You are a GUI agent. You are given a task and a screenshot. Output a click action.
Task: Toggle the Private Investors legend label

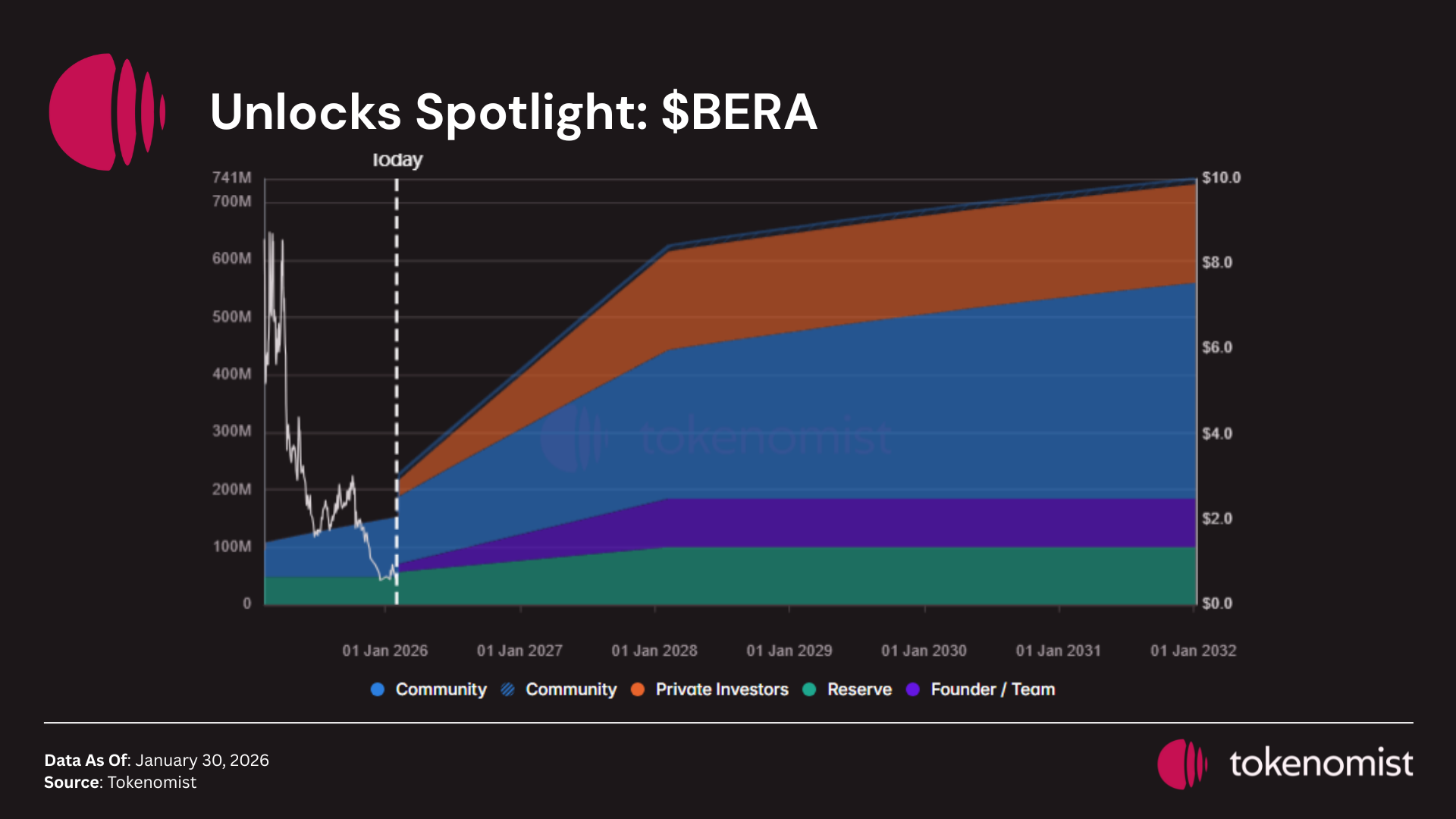[x=721, y=689]
